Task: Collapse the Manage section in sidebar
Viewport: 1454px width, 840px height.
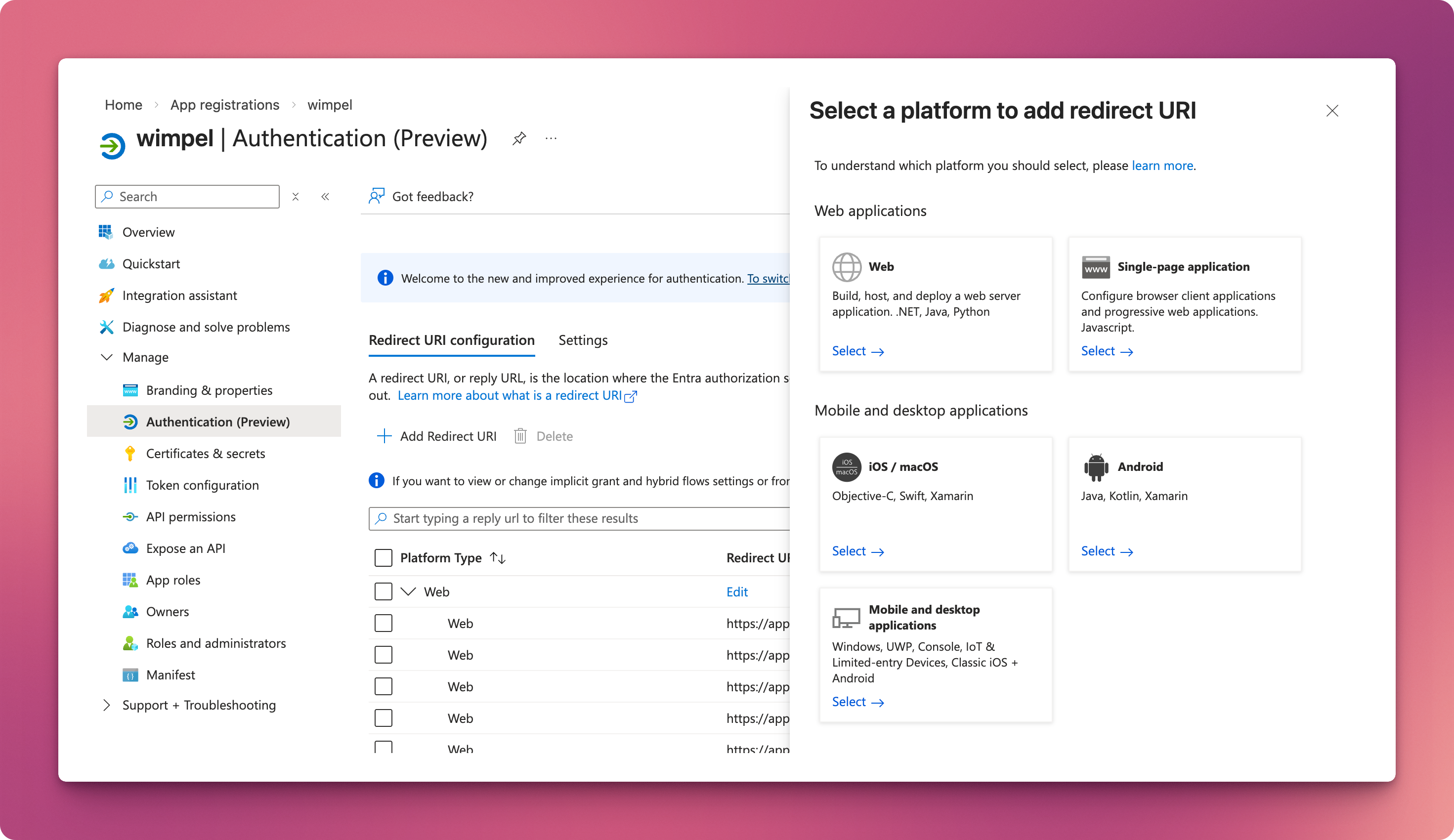Action: click(107, 357)
